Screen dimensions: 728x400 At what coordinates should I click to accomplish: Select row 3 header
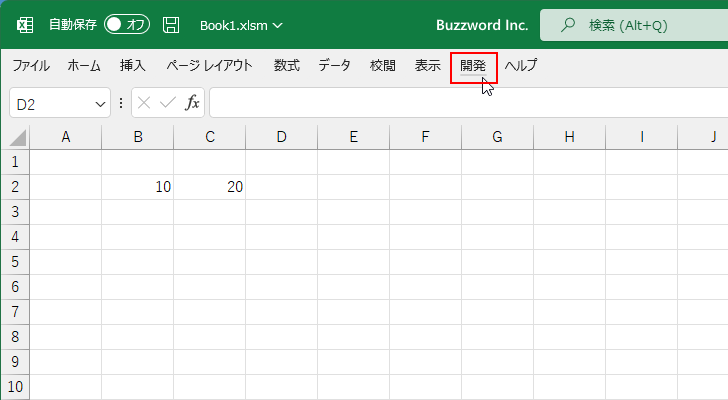(15, 212)
